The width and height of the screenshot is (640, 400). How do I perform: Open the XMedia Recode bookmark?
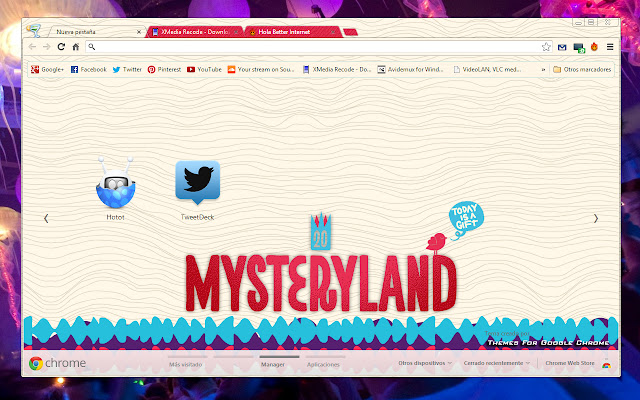coord(337,70)
